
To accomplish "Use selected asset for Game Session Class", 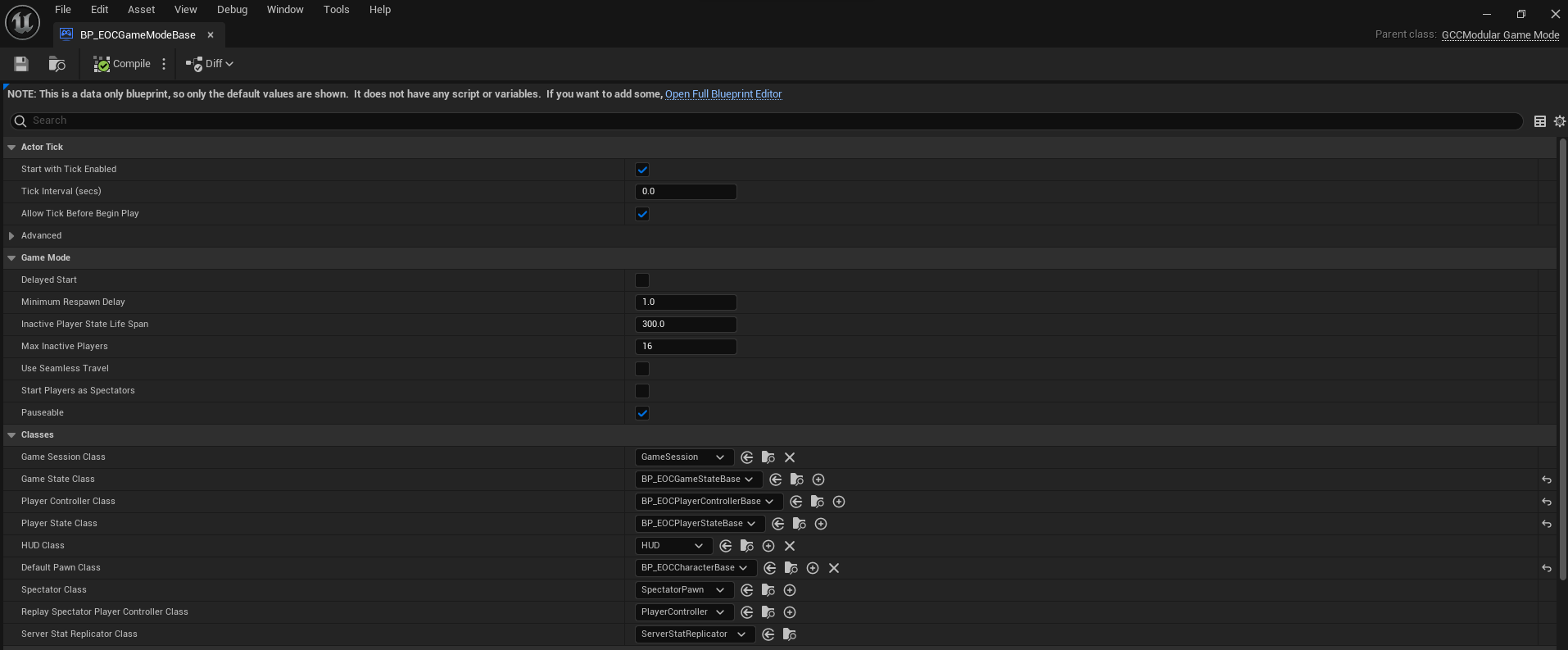I will pos(746,457).
